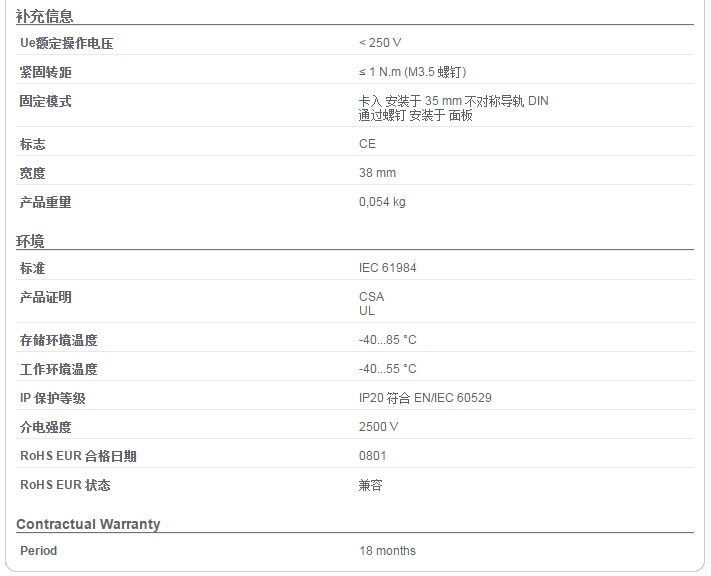Click the 35 mm DIN rail mounting text
This screenshot has width=711, height=576.
pos(453,101)
